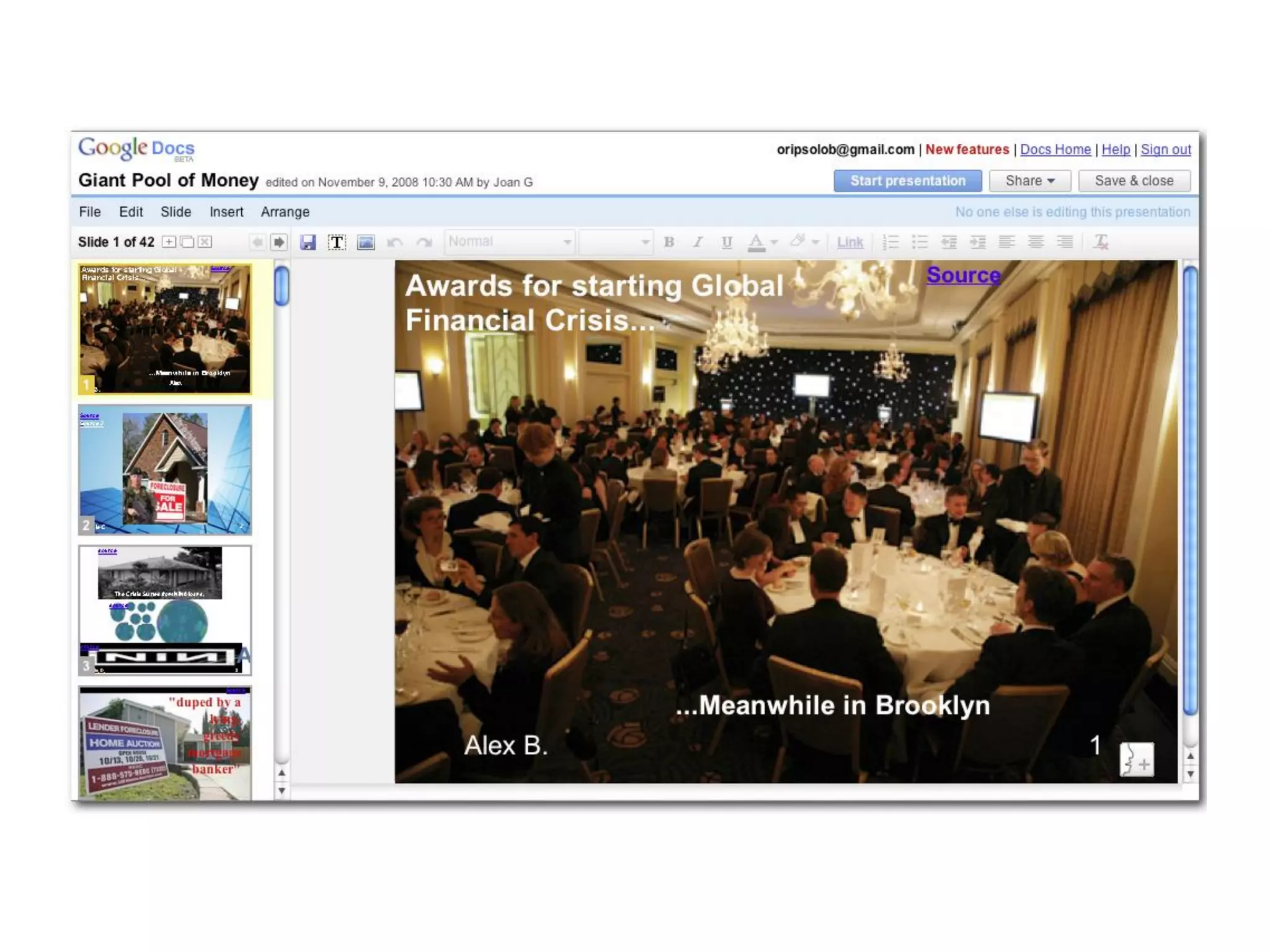The image size is (1270, 952).
Task: Add a new slide plus icon
Action: (x=169, y=242)
